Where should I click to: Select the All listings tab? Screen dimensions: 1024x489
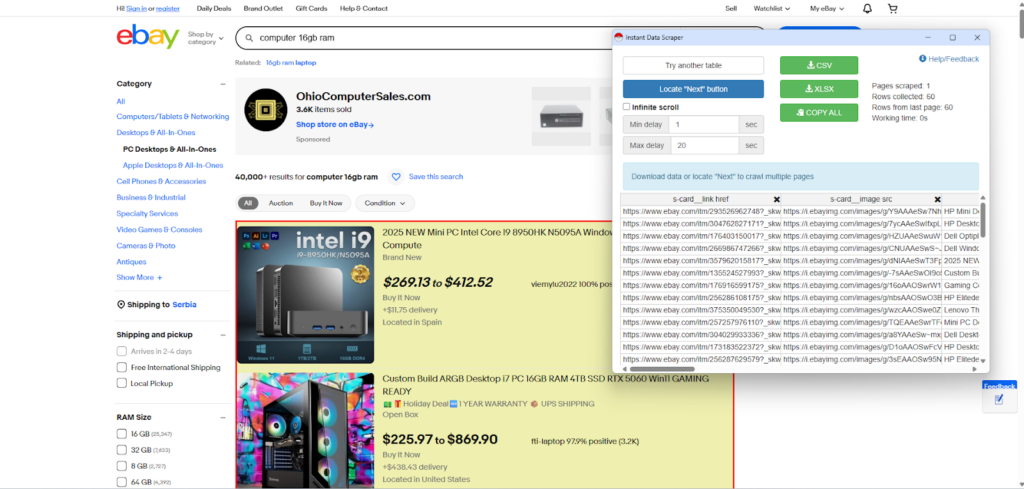pyautogui.click(x=248, y=203)
